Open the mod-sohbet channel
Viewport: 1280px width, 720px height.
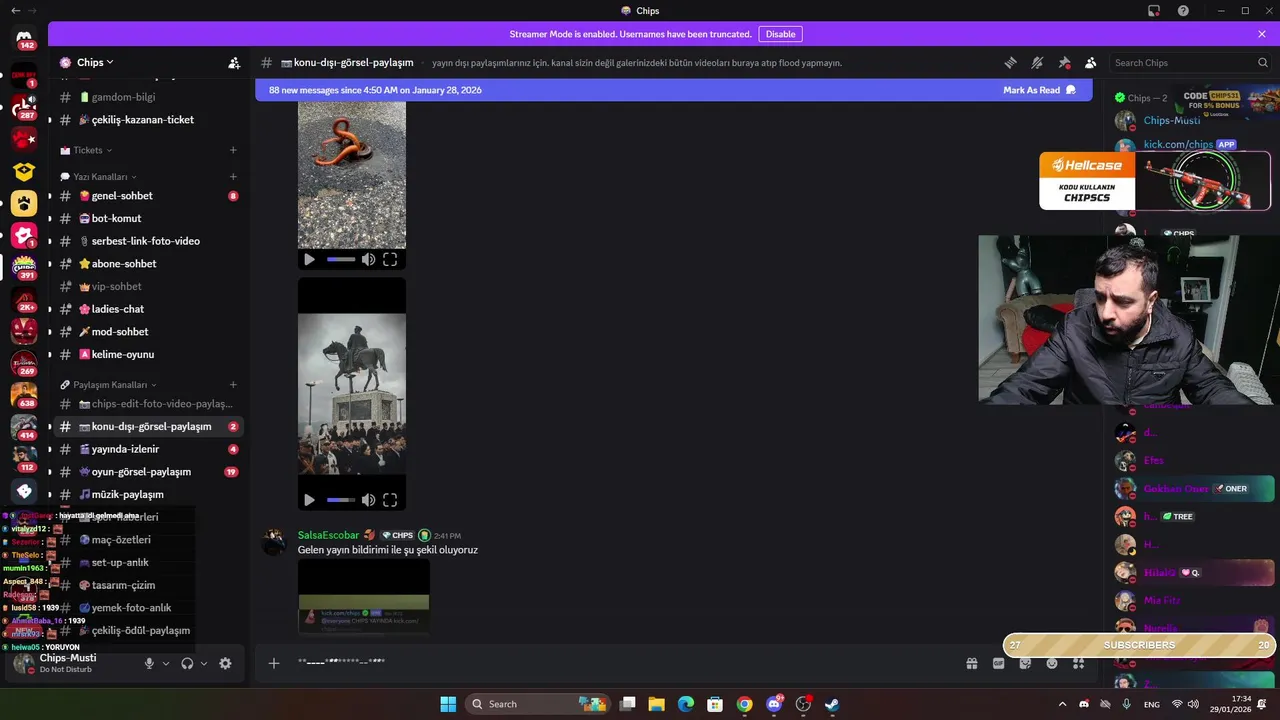[x=148, y=332]
